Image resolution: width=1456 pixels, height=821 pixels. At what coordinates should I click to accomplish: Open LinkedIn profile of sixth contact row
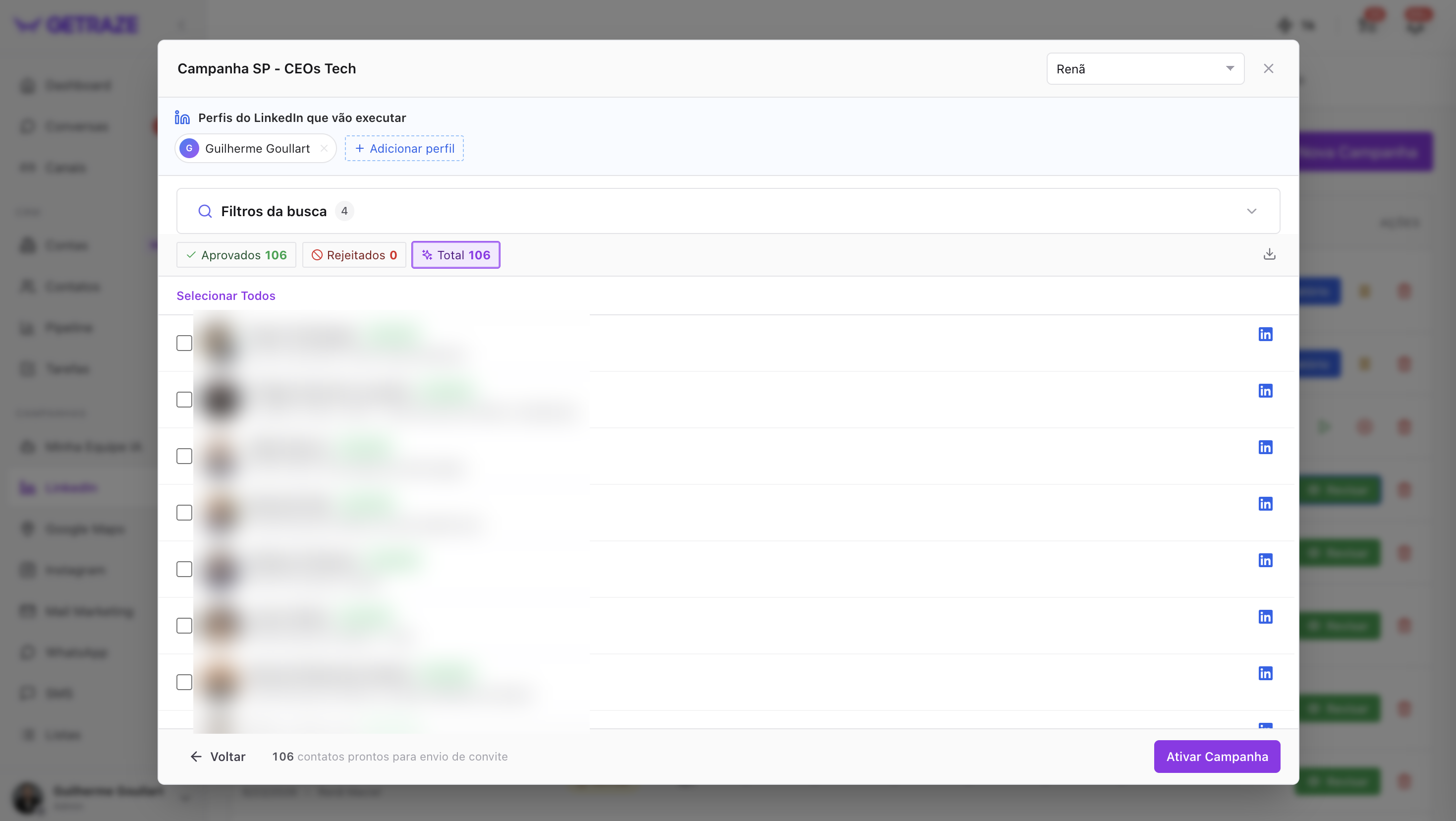tap(1265, 617)
